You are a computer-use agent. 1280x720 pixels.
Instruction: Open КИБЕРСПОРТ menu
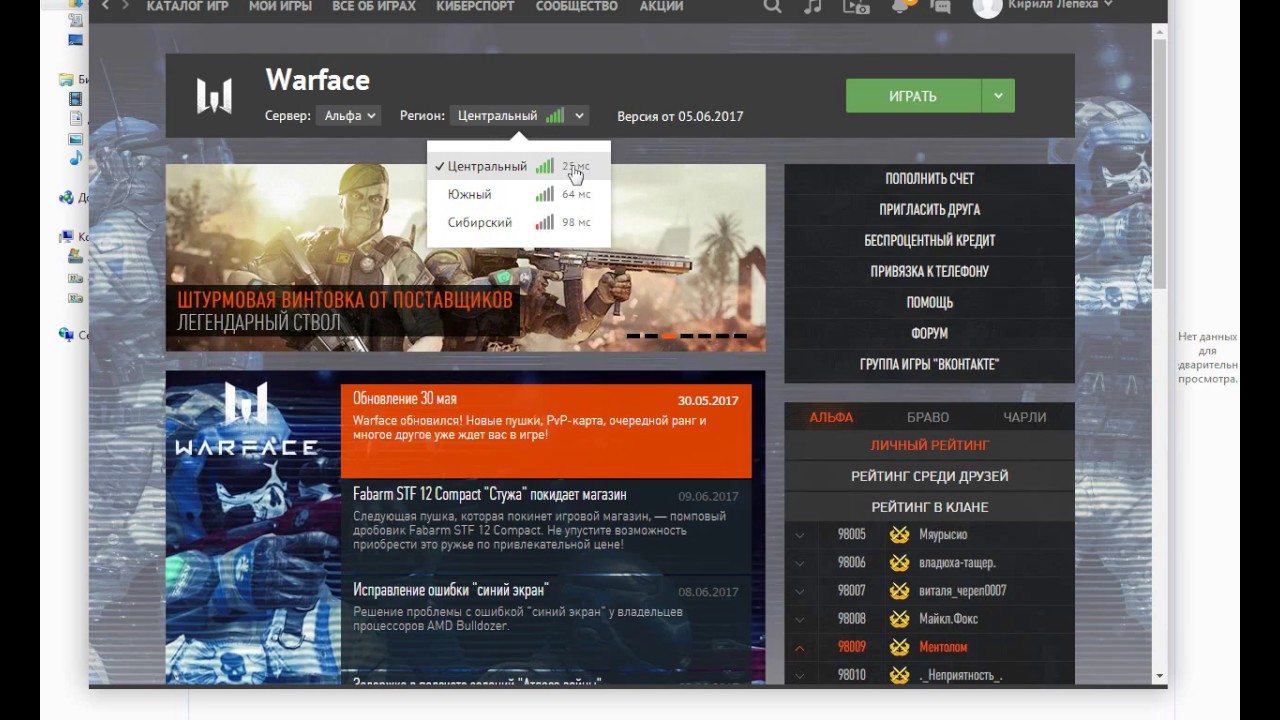point(475,6)
